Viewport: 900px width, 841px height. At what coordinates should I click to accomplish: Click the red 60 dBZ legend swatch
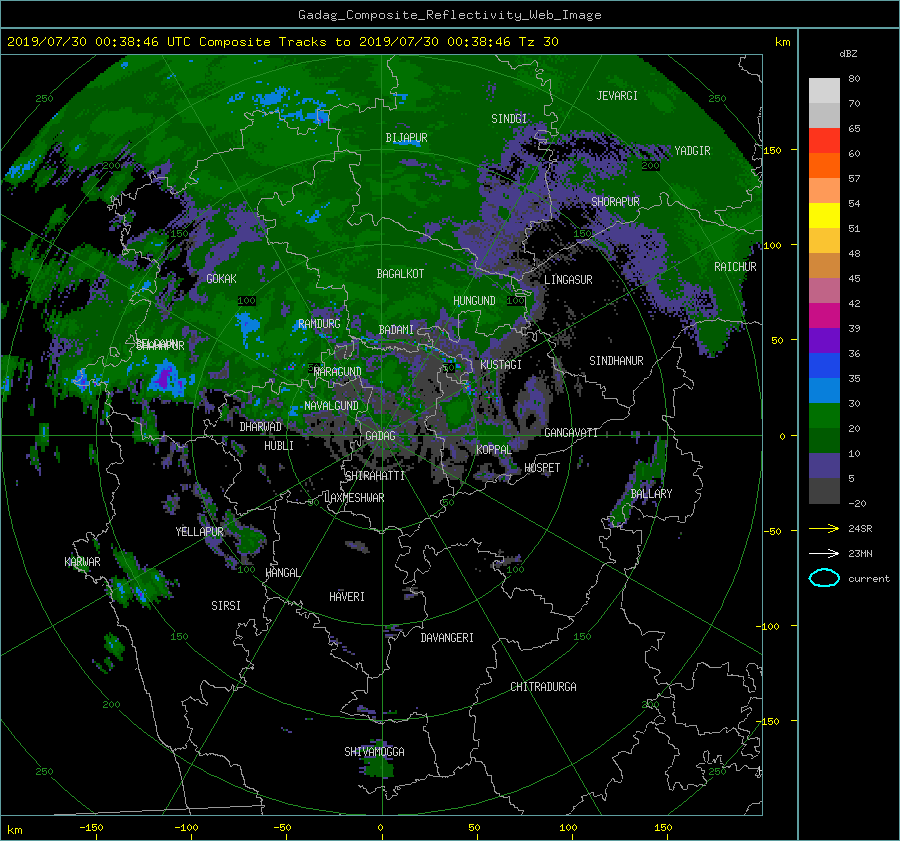click(x=824, y=140)
